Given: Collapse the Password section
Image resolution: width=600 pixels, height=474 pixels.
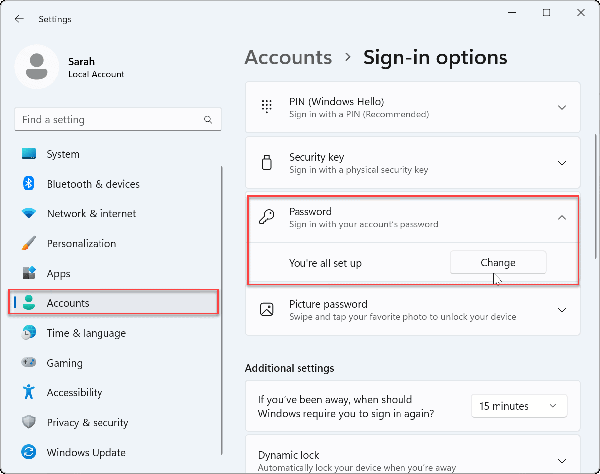Looking at the screenshot, I should click(x=561, y=217).
